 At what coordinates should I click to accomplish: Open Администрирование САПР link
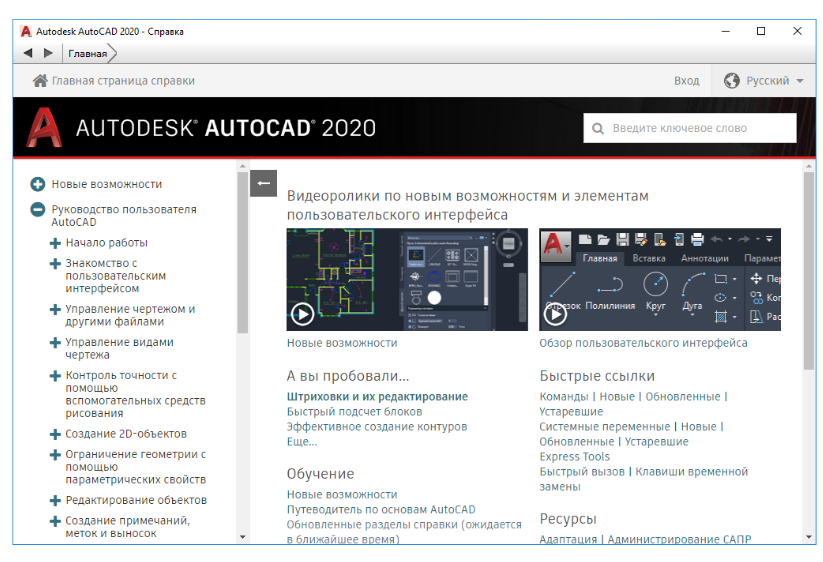[x=679, y=539]
